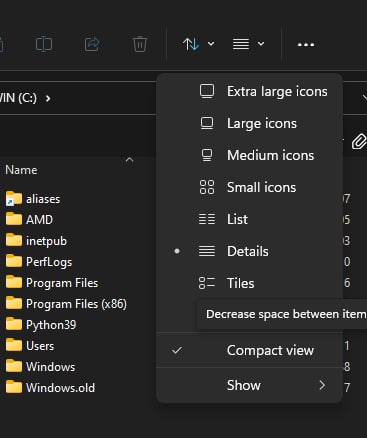Click the Tiles layout icon
The height and width of the screenshot is (438, 367).
(207, 283)
